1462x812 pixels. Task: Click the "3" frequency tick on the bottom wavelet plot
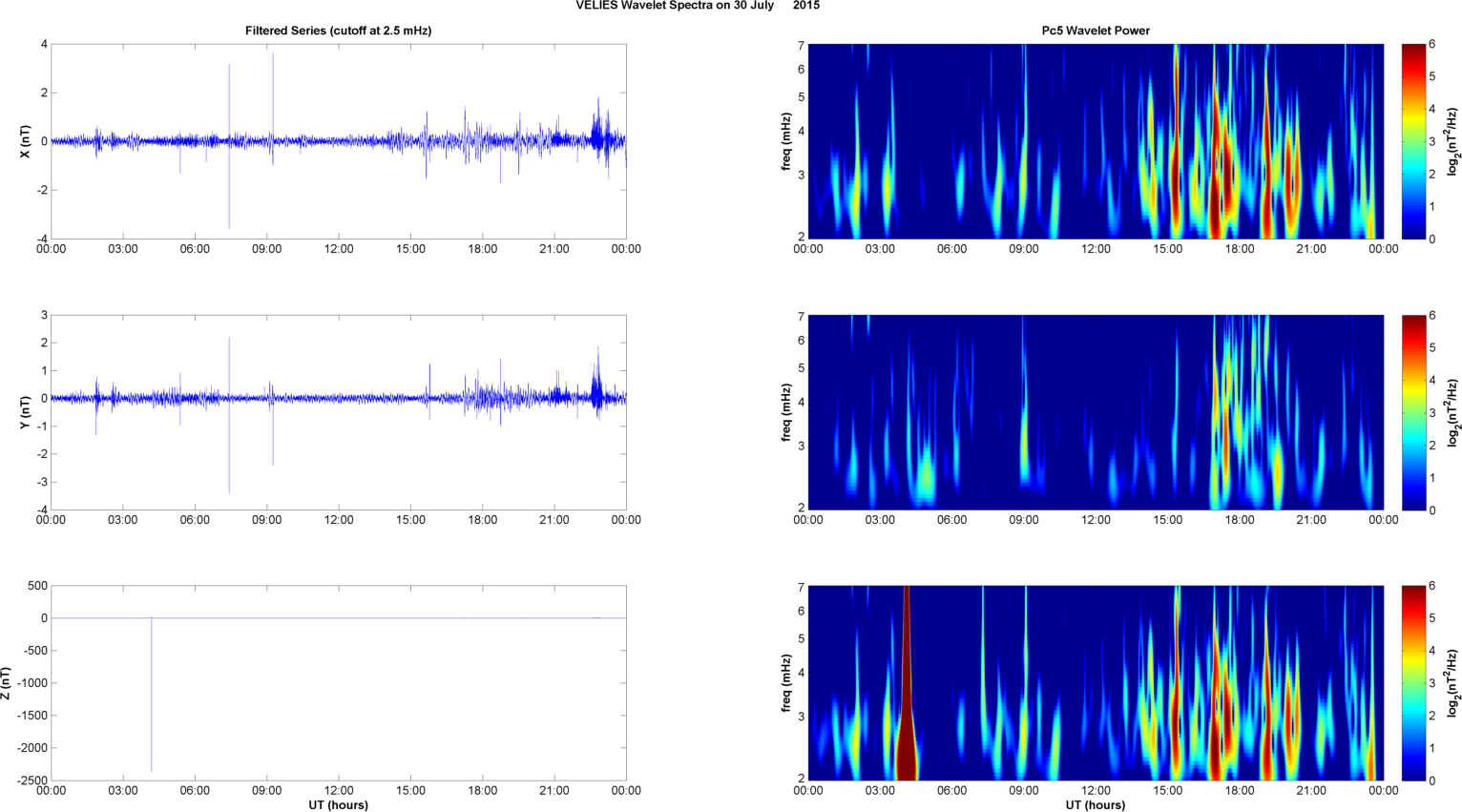[802, 717]
